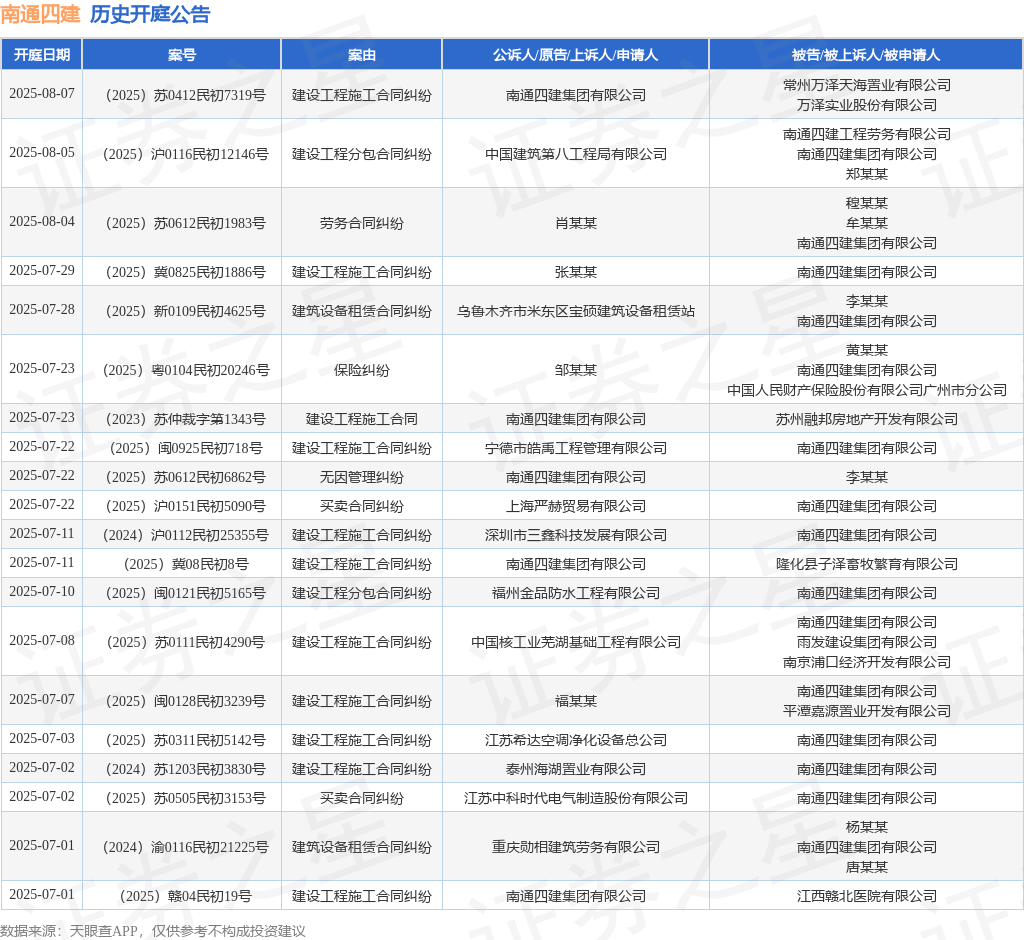Click case number 赣04民初19号
The height and width of the screenshot is (940, 1024).
point(210,896)
